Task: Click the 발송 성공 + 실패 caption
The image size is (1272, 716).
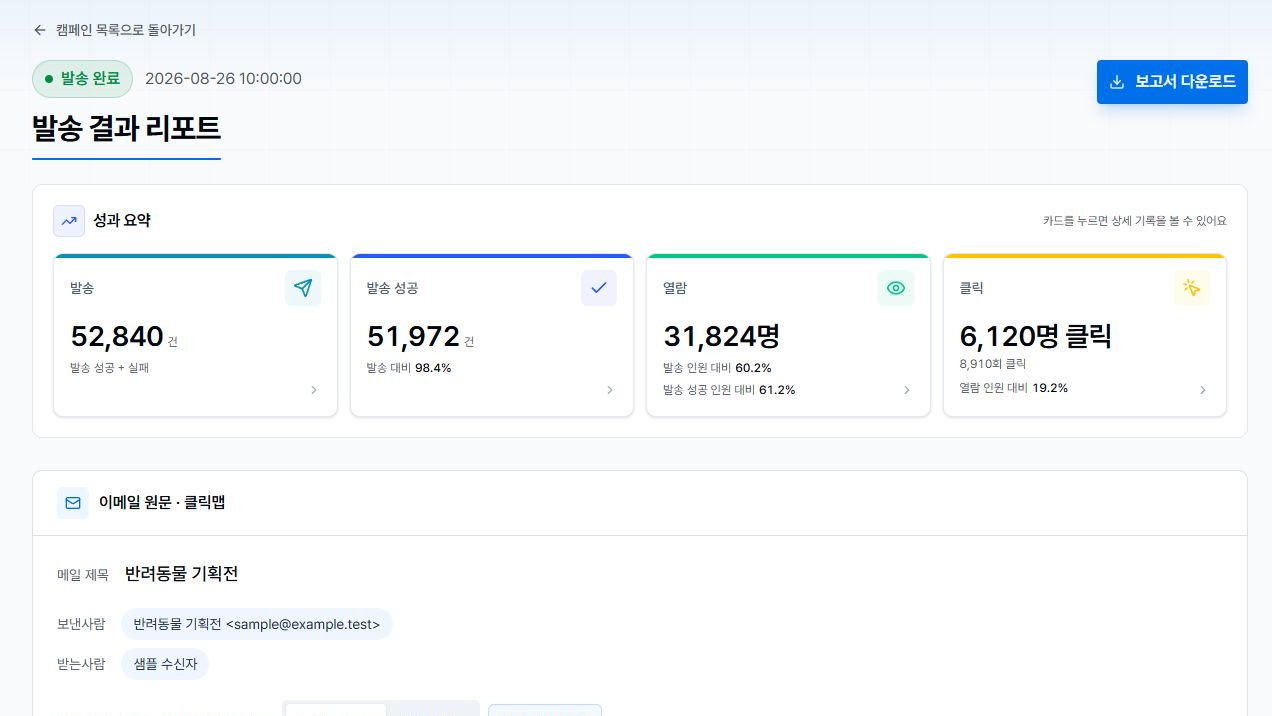Action: pos(110,368)
